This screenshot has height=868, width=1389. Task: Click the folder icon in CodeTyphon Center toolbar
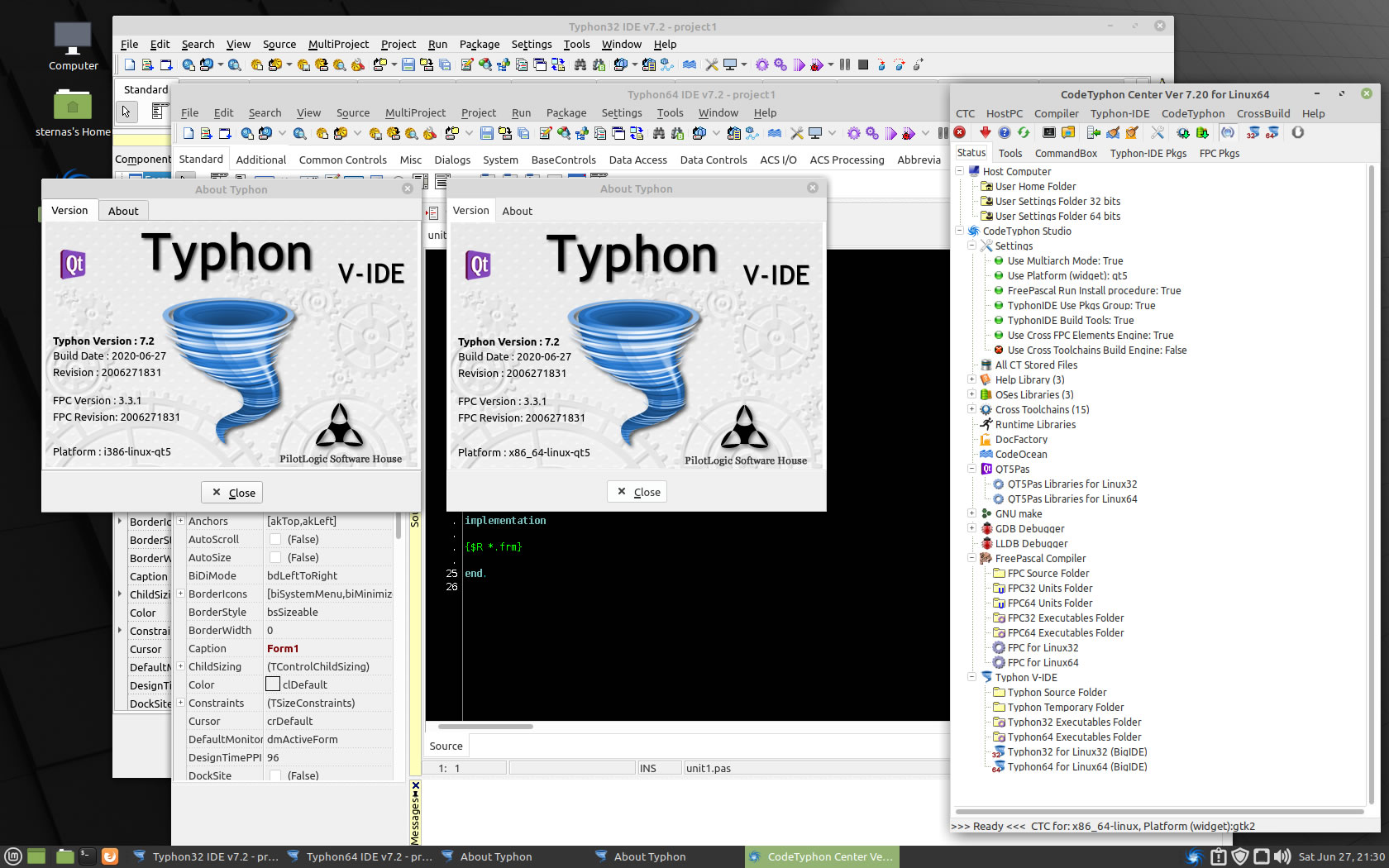[x=1068, y=132]
